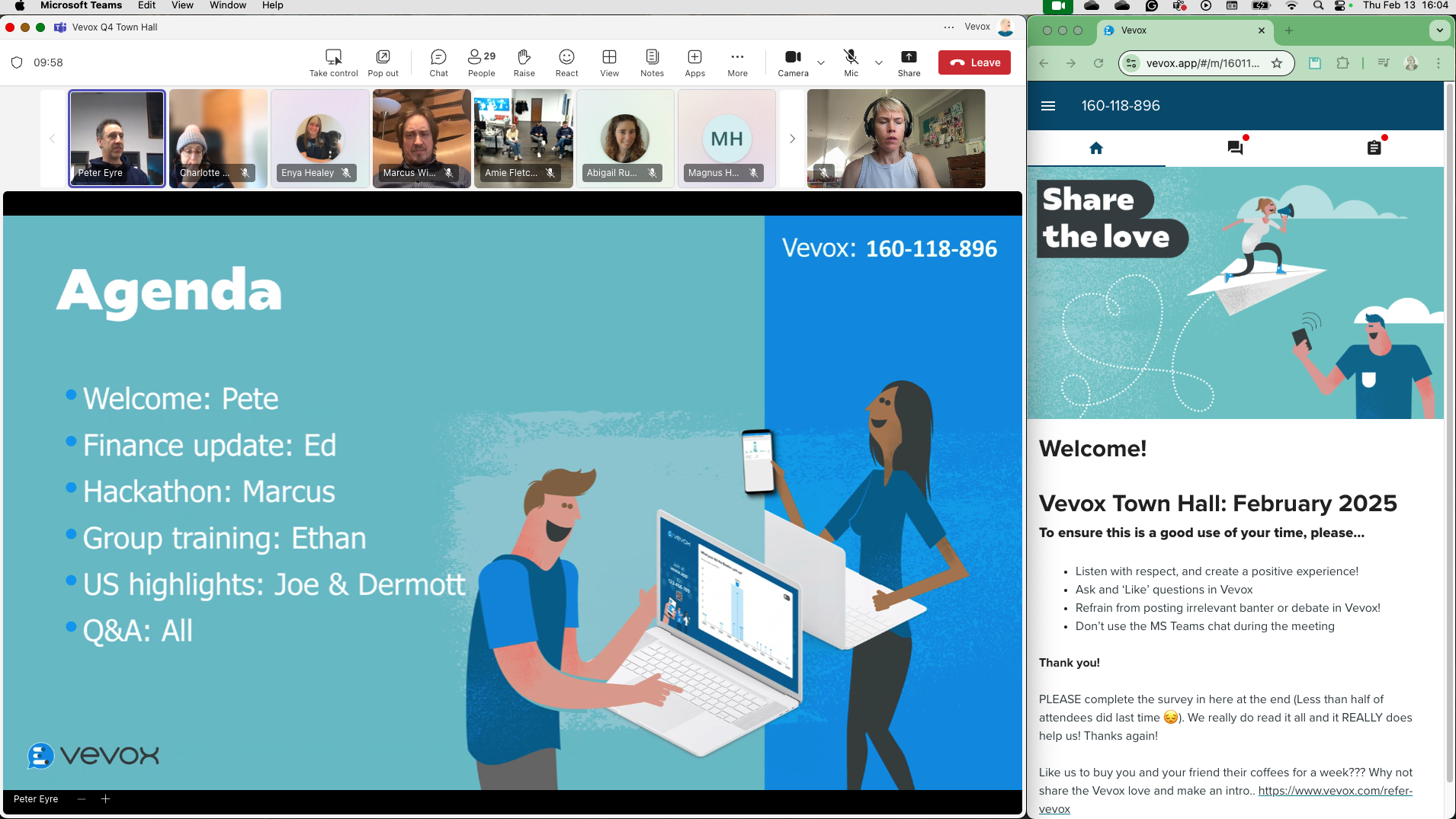Click the shield icon beside meeting timer
1456x819 pixels.
point(17,62)
